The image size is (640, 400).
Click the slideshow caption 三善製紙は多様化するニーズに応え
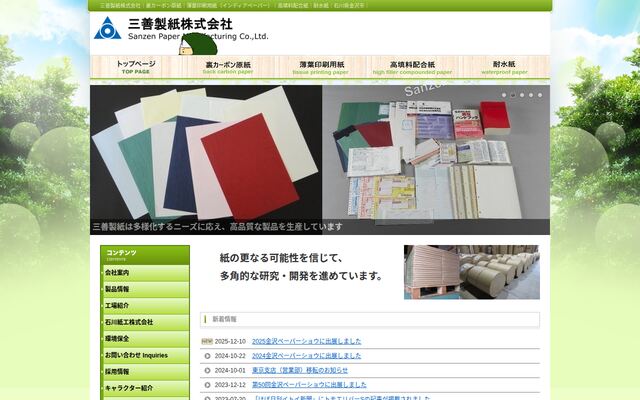click(x=218, y=227)
